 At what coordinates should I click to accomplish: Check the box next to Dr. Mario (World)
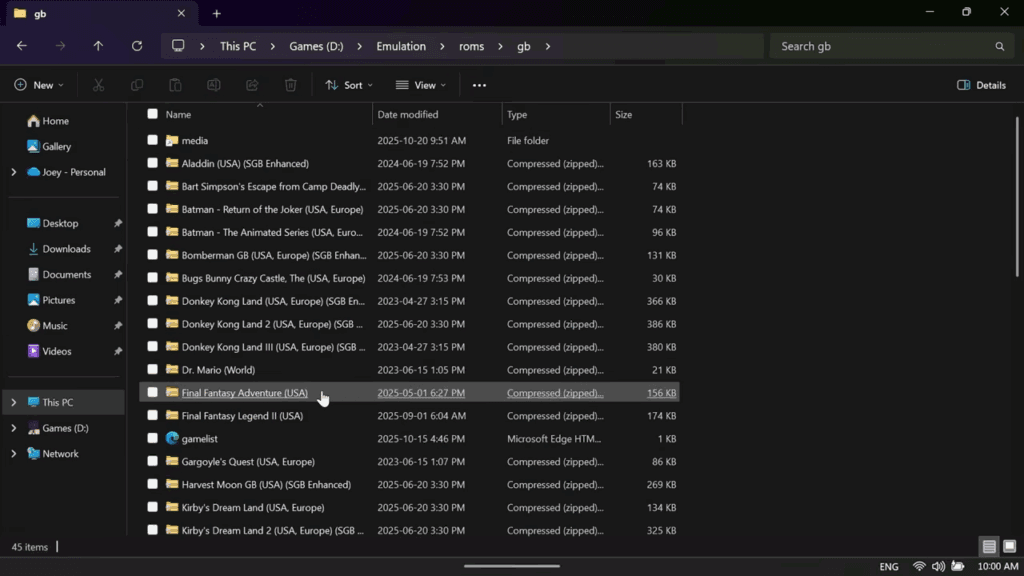[153, 369]
